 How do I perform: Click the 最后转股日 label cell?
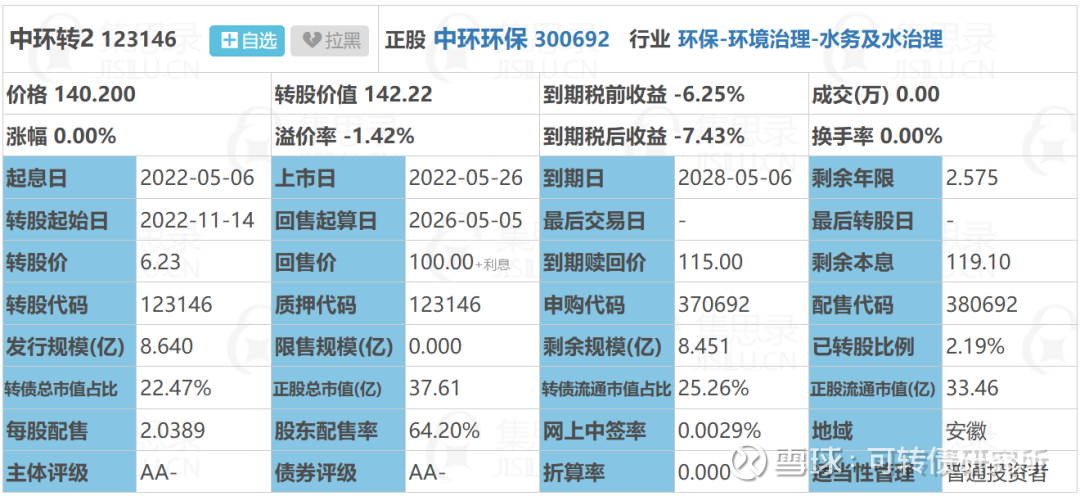pyautogui.click(x=876, y=220)
